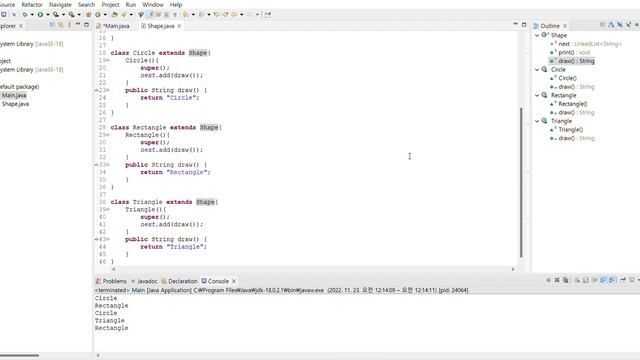Collapse the Rectangle node in Outline
The height and width of the screenshot is (360, 640).
[x=537, y=96]
